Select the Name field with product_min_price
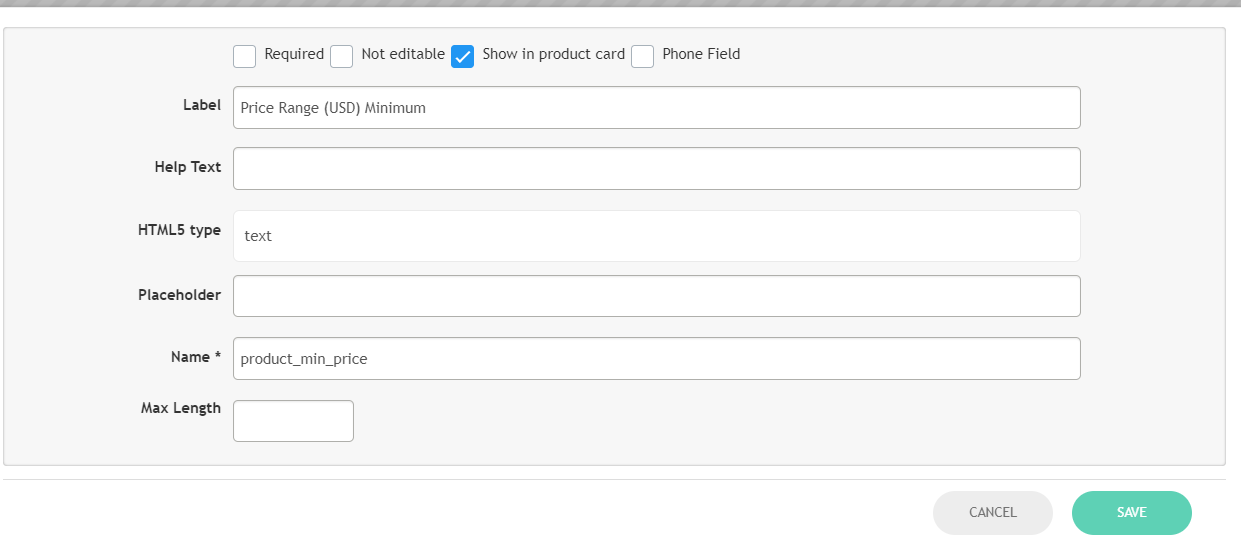The image size is (1241, 552). 656,359
